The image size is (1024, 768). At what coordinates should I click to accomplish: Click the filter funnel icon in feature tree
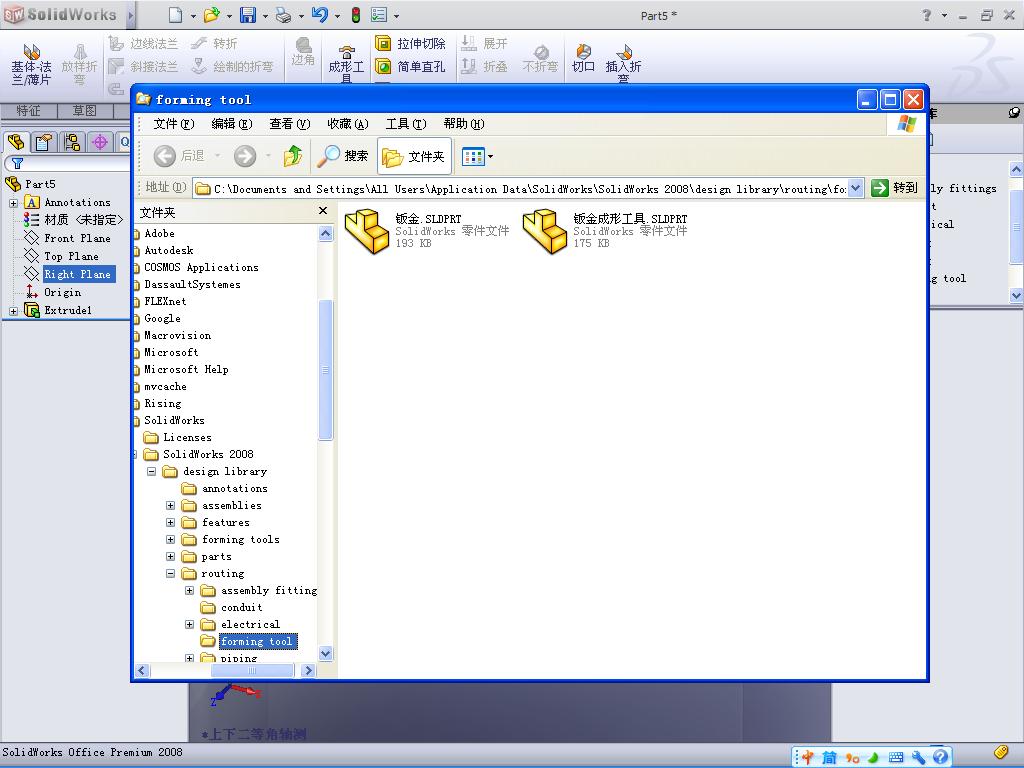coord(18,163)
